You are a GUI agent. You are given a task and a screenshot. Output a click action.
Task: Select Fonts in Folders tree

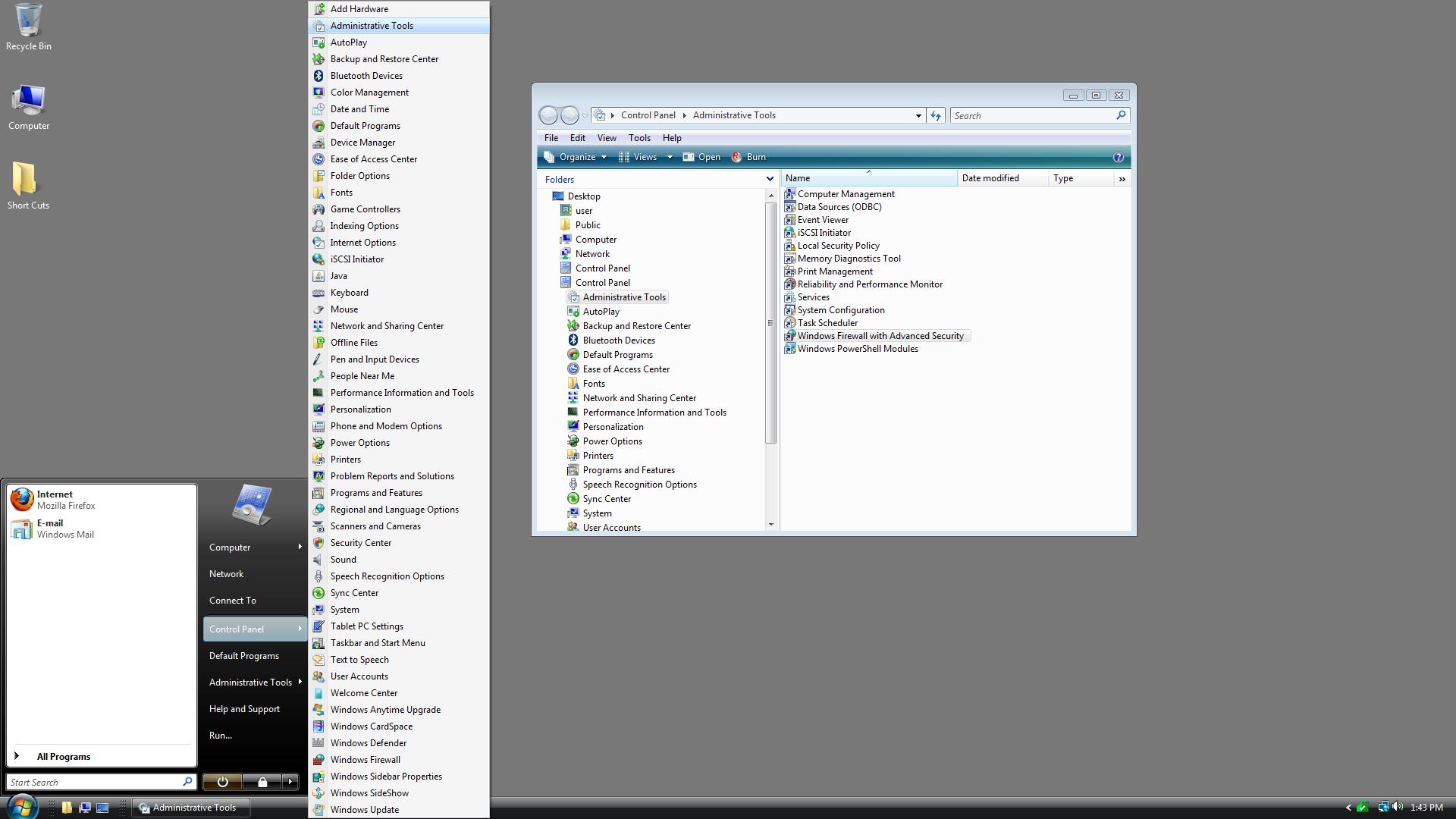[x=586, y=384]
